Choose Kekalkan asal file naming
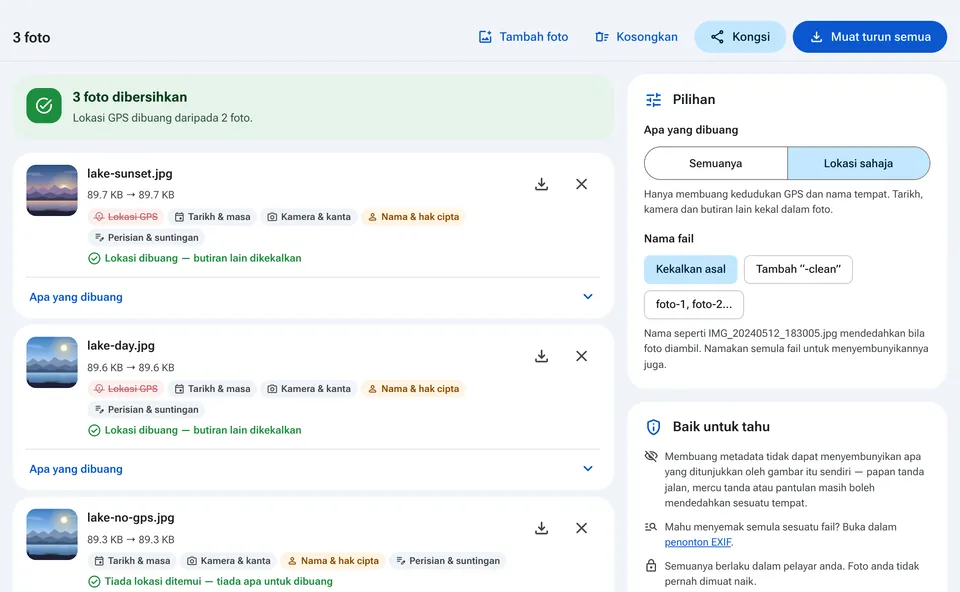The height and width of the screenshot is (592, 960). [691, 269]
